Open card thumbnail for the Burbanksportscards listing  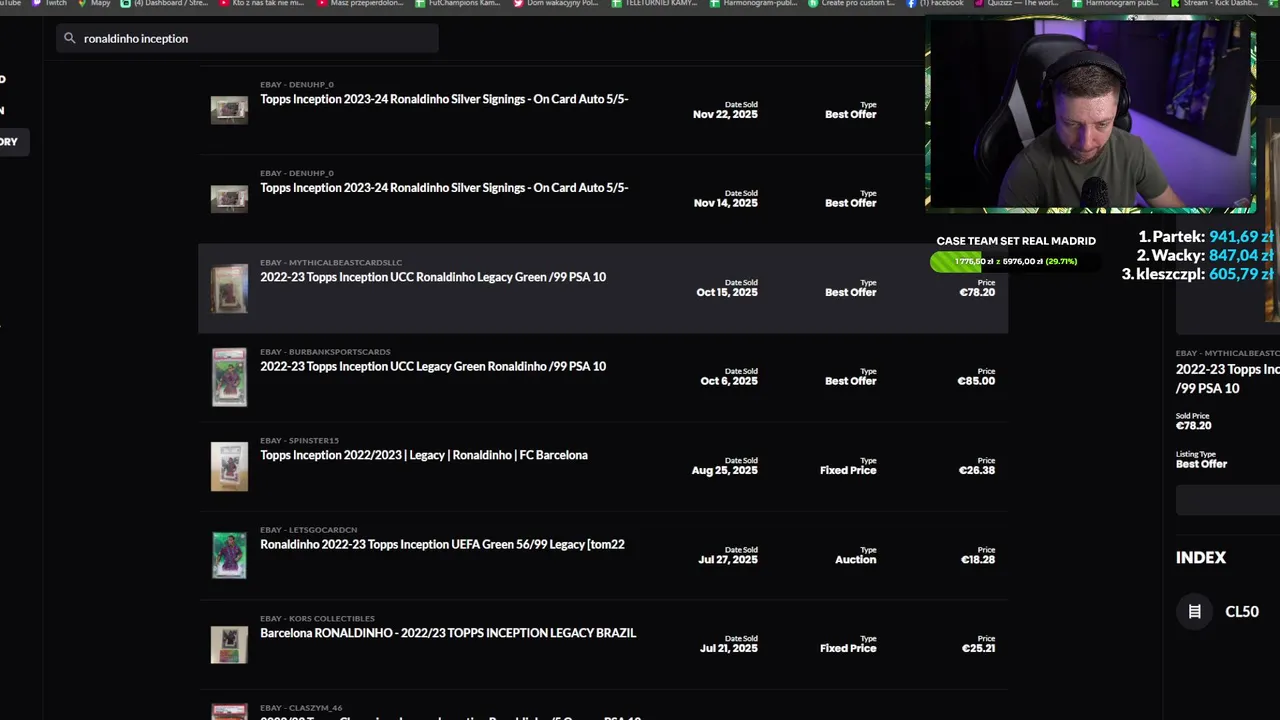(x=229, y=377)
